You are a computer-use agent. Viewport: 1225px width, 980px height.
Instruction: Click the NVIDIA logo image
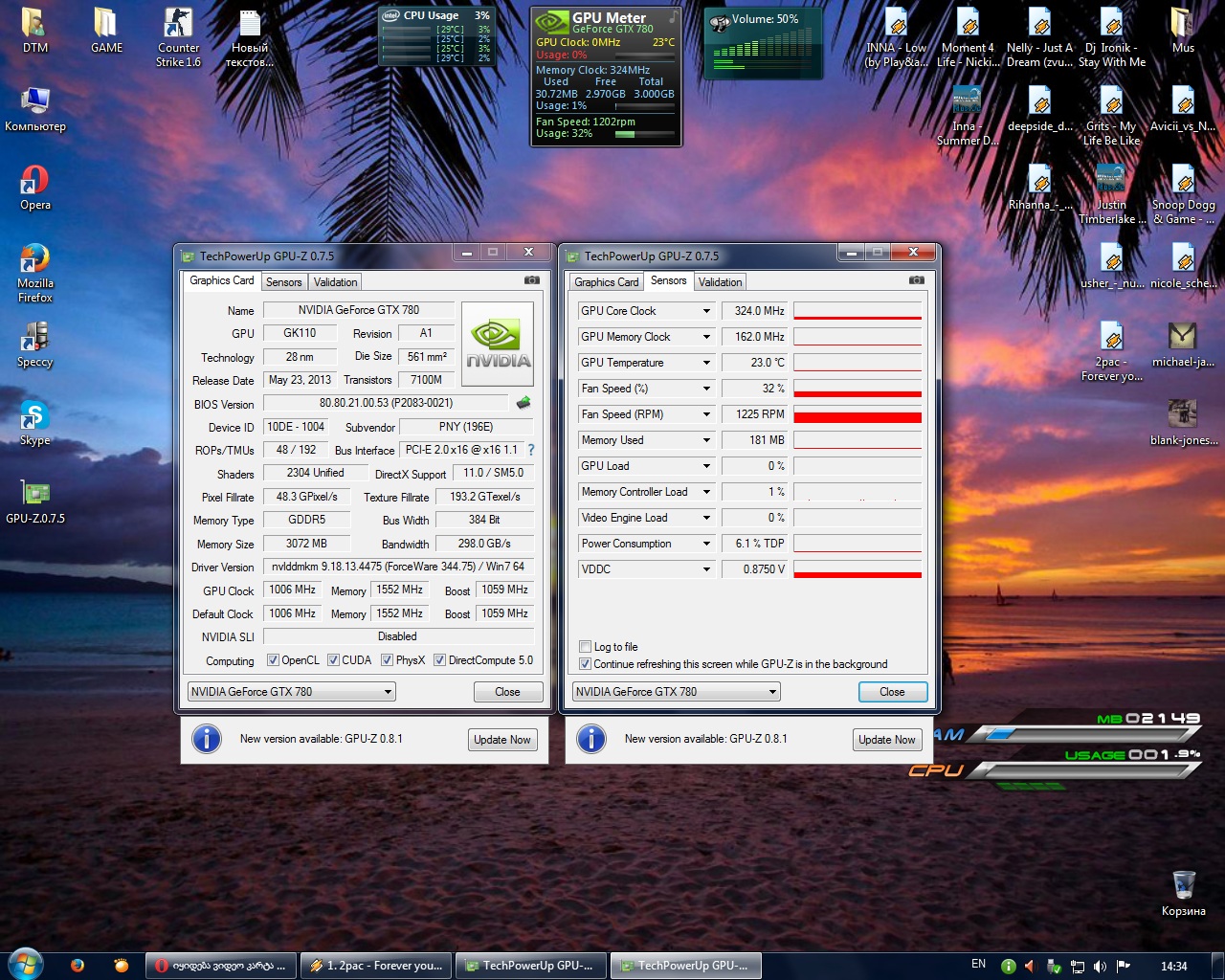(498, 345)
